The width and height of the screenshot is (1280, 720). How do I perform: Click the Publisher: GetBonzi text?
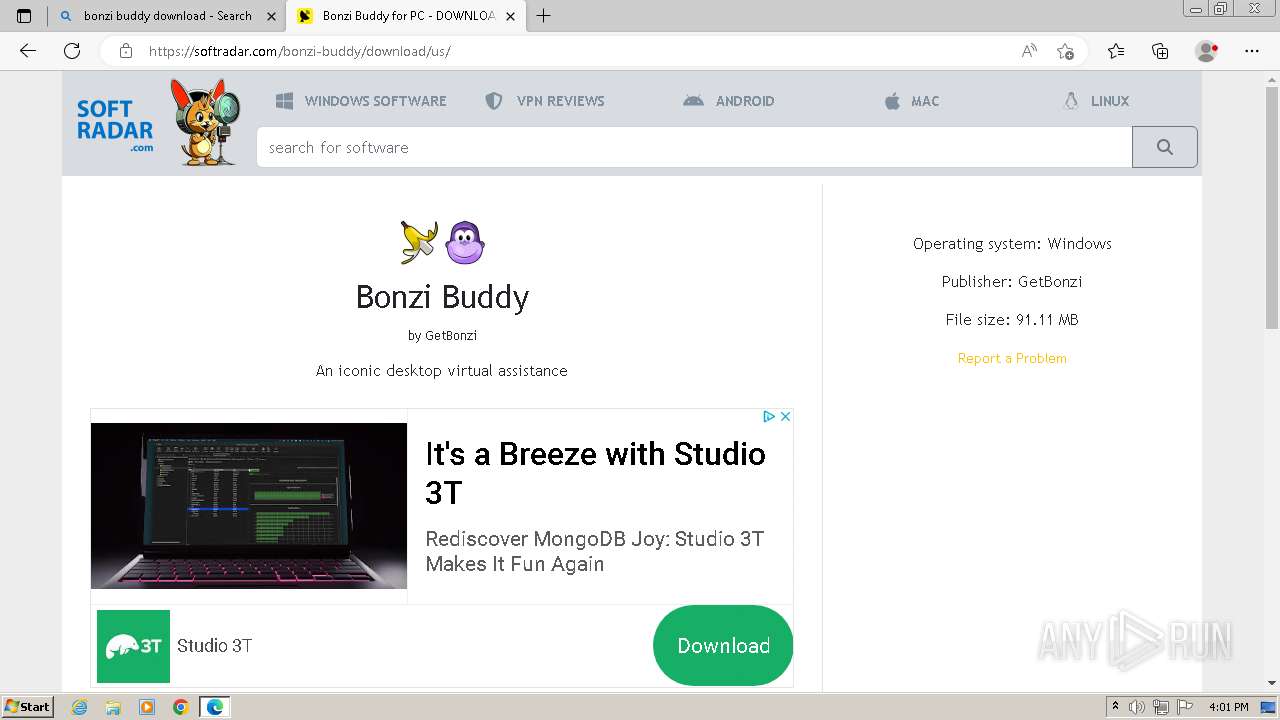click(x=1012, y=282)
